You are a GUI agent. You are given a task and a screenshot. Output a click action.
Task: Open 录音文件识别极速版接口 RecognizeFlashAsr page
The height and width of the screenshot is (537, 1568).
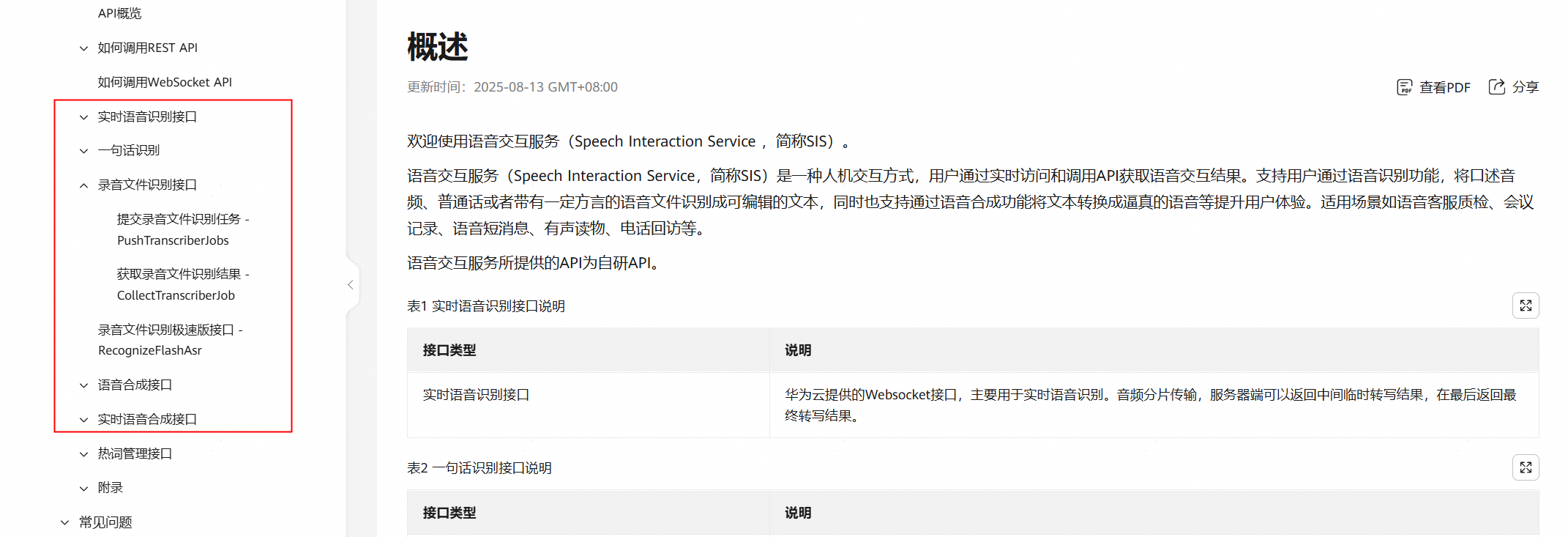point(170,340)
